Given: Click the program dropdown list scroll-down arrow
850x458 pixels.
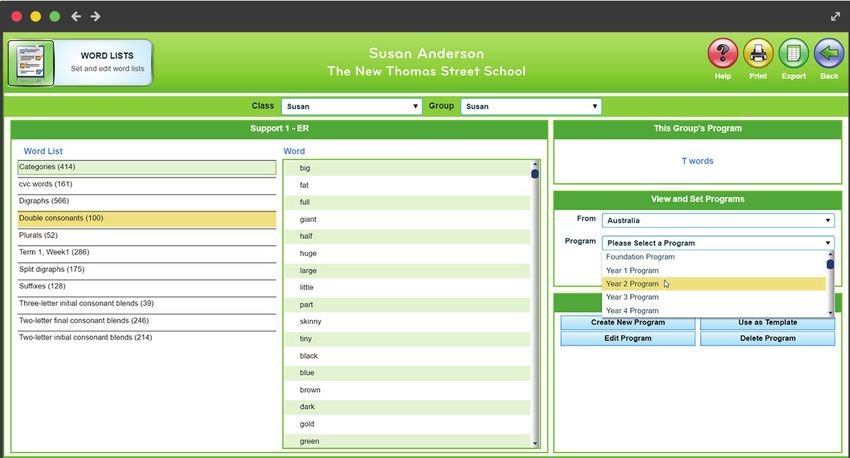Looking at the screenshot, I should pos(830,313).
